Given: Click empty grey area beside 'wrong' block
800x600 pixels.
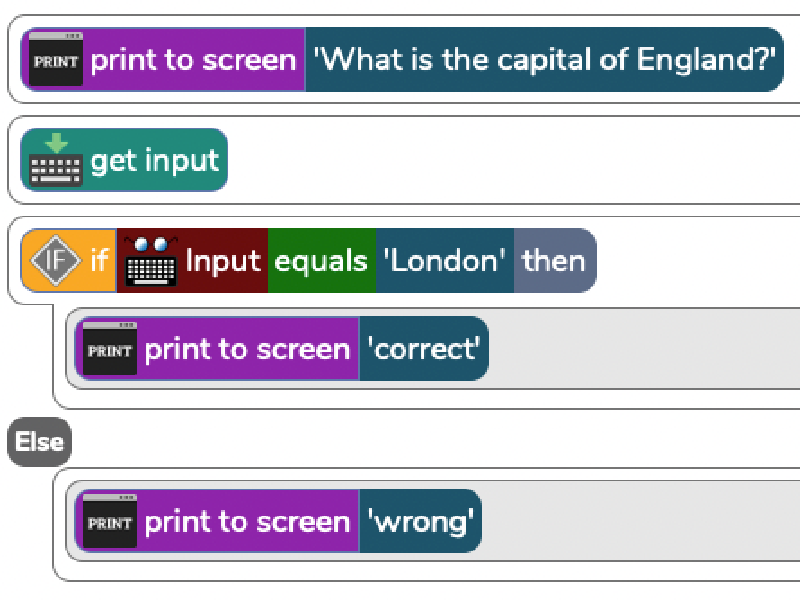Looking at the screenshot, I should pyautogui.click(x=638, y=521).
